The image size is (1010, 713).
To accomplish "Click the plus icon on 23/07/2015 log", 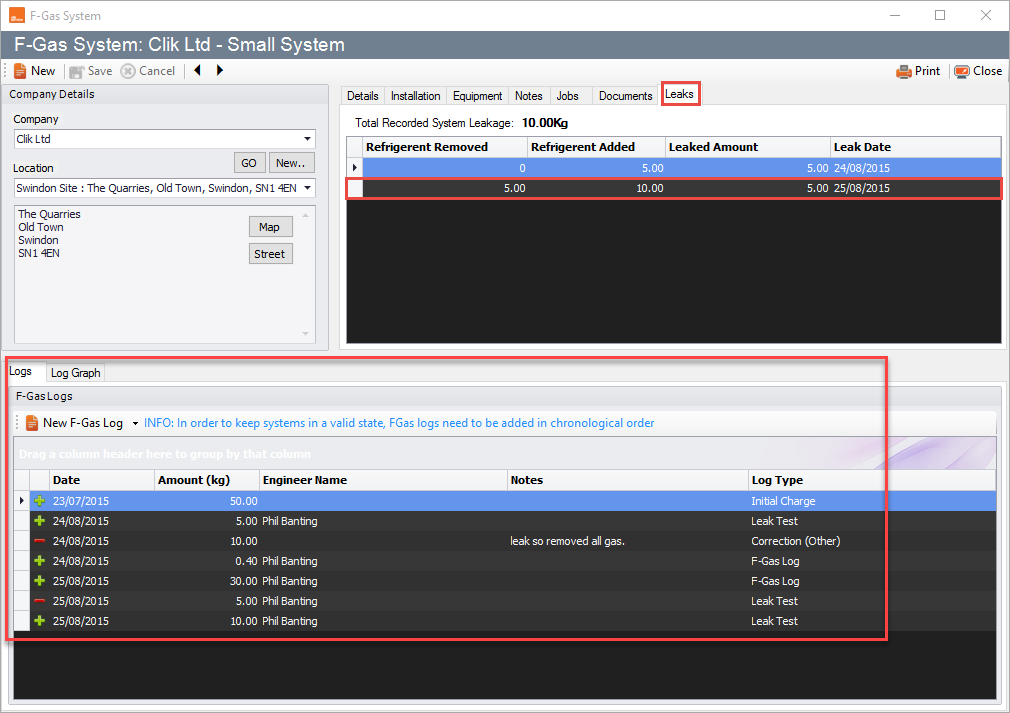I will coord(40,501).
